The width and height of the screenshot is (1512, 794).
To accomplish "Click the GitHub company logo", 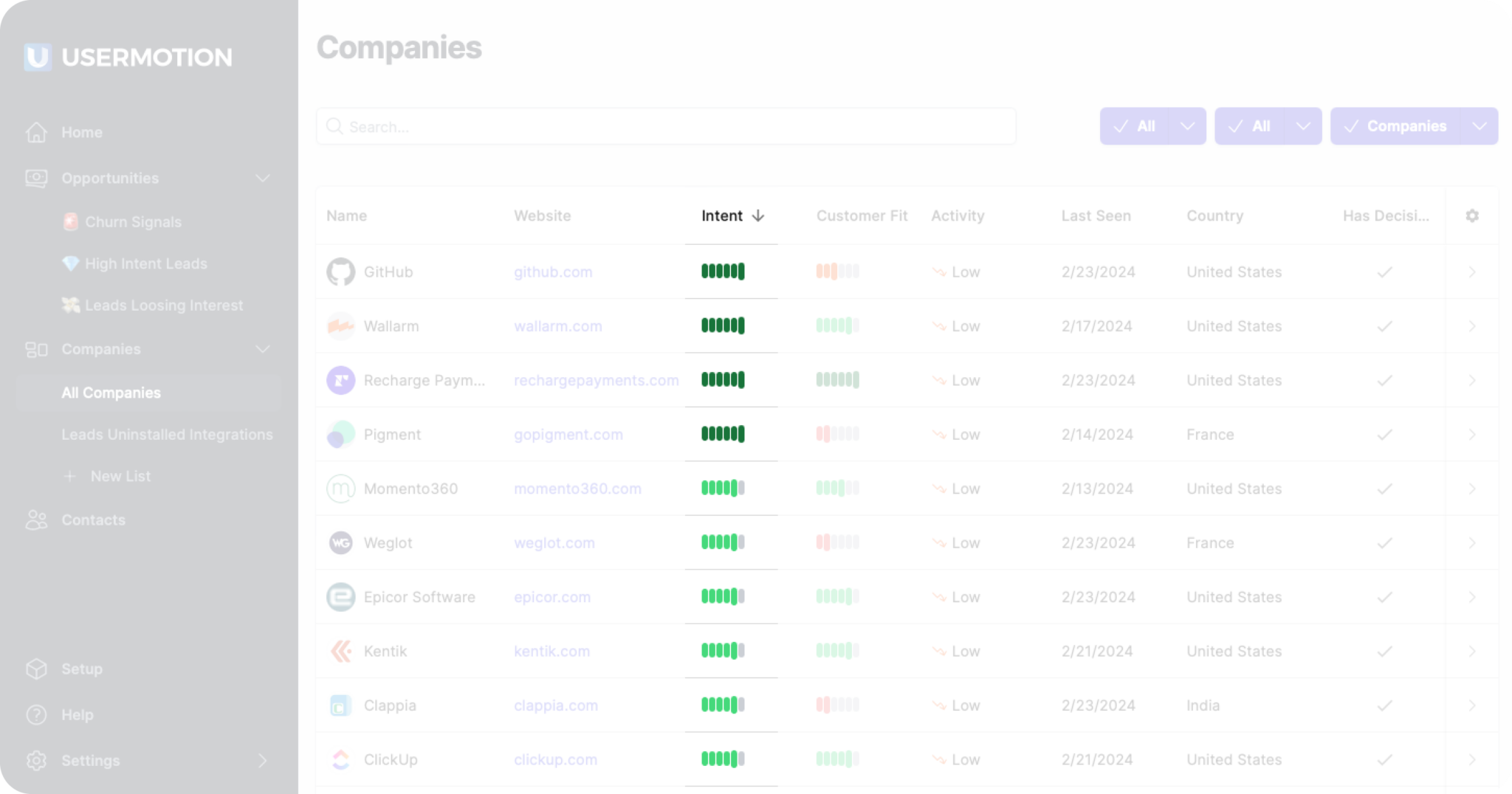I will tap(341, 272).
